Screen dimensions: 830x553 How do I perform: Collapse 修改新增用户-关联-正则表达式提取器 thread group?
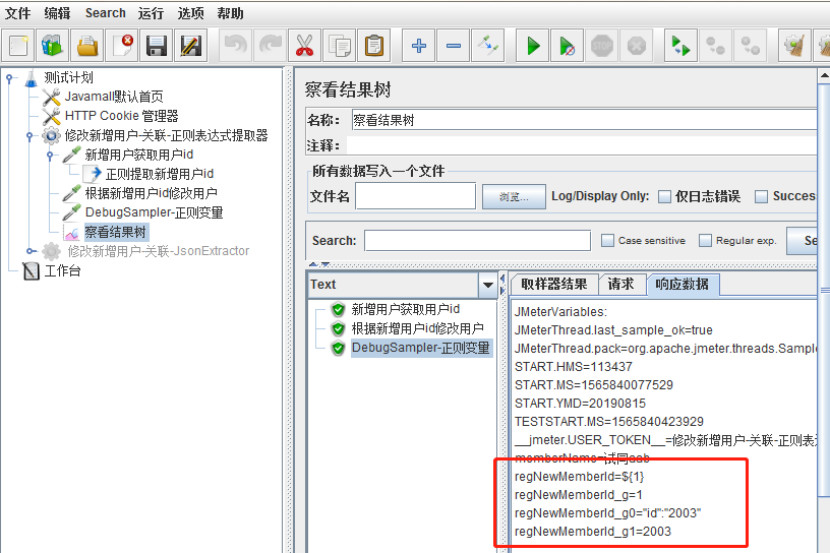[x=30, y=136]
